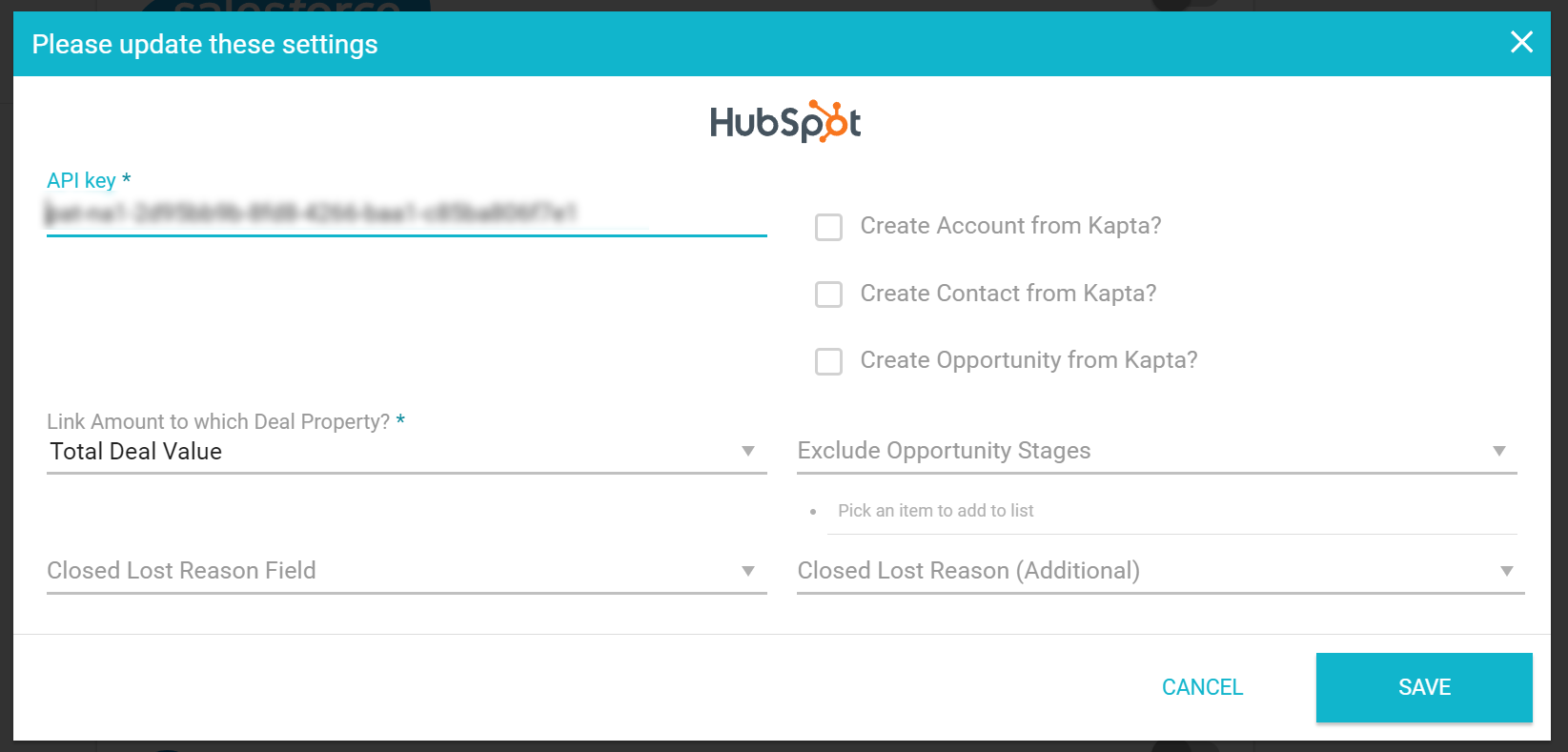
Task: Close the settings dialog with the X icon
Action: pyautogui.click(x=1521, y=42)
